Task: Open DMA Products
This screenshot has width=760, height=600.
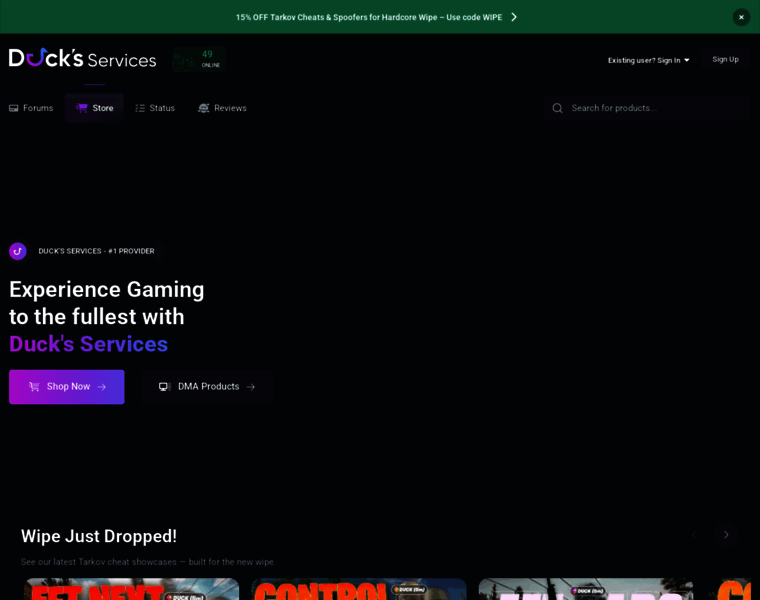Action: tap(207, 387)
